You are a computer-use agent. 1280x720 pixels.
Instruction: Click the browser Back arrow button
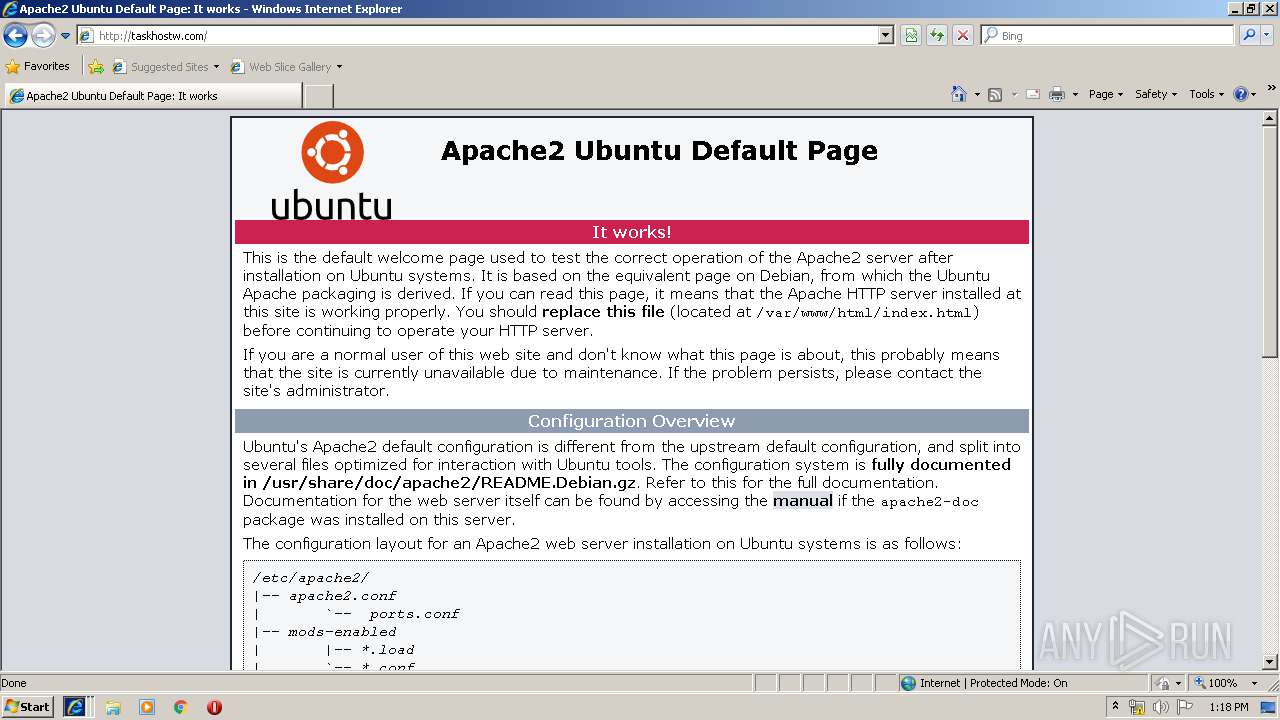(15, 36)
